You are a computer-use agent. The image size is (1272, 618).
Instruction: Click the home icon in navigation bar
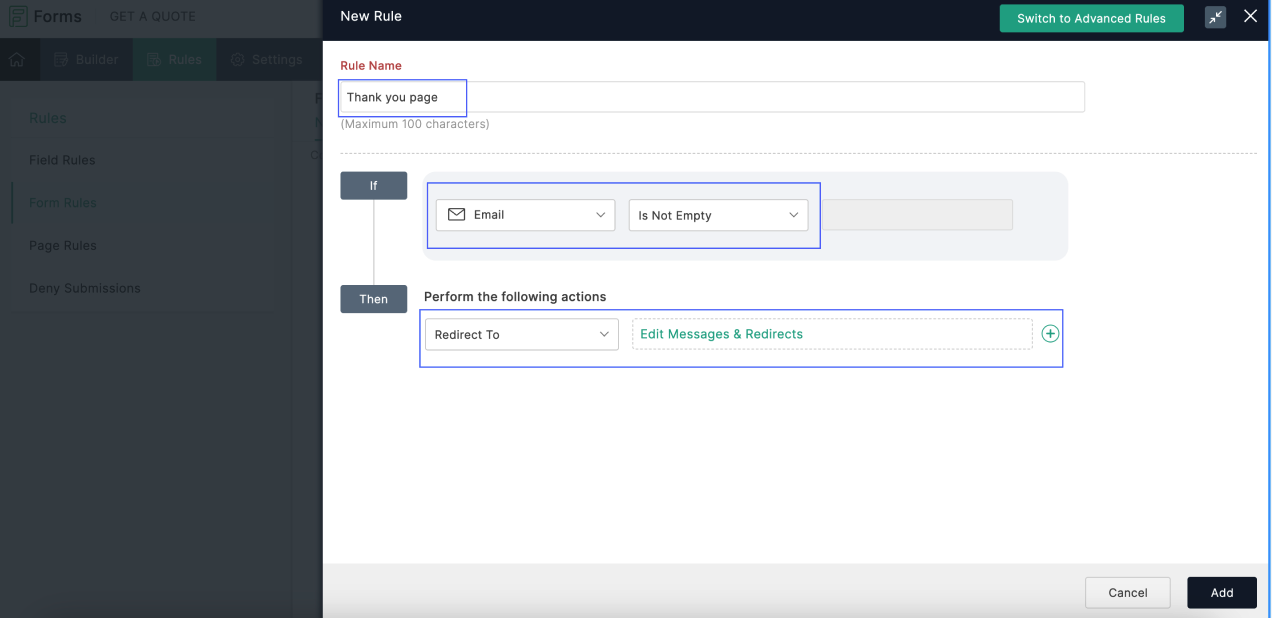(x=17, y=60)
